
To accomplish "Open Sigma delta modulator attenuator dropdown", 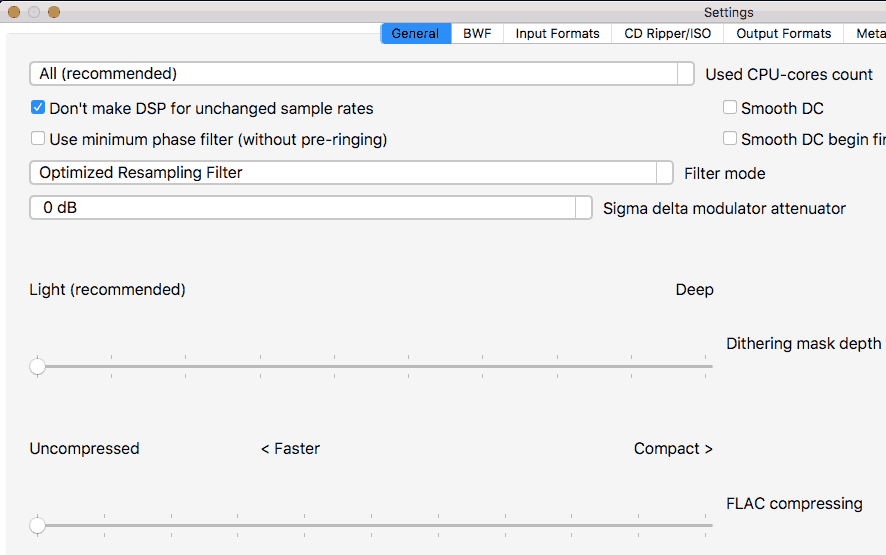I will coord(311,207).
